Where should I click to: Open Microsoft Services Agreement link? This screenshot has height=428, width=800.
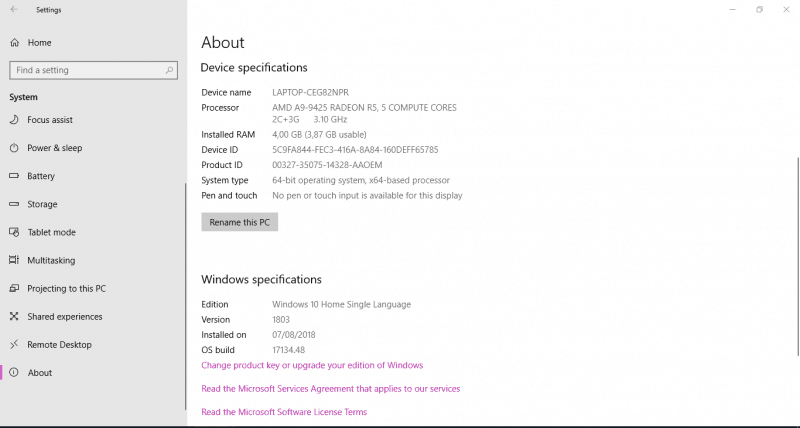[331, 389]
